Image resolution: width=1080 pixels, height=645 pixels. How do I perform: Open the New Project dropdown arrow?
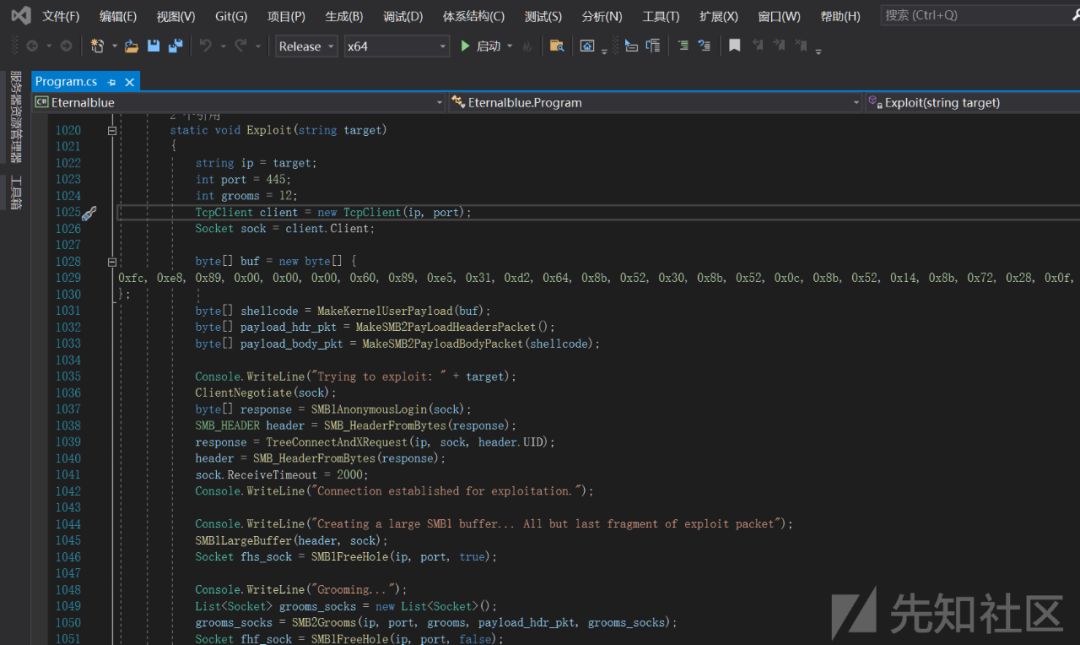coord(114,46)
